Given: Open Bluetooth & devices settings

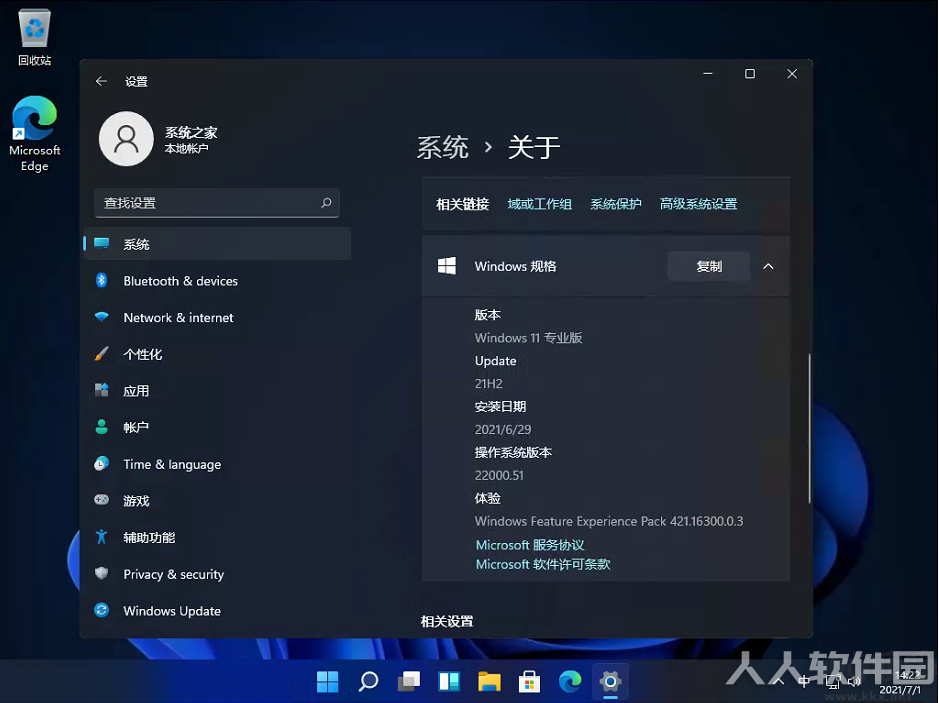Looking at the screenshot, I should pyautogui.click(x=217, y=281).
